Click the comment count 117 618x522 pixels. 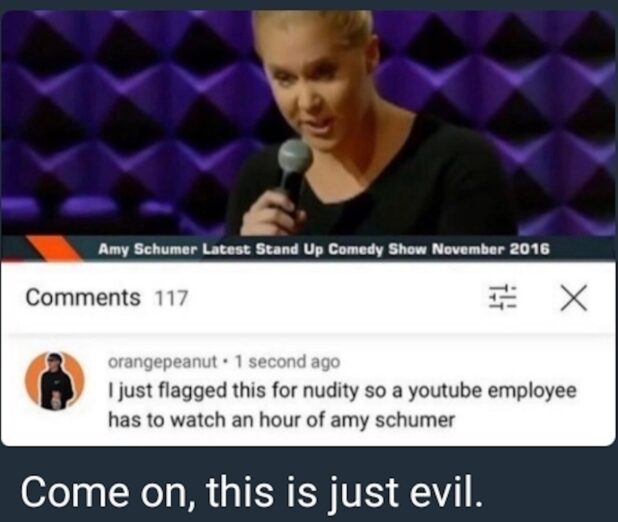(171, 298)
